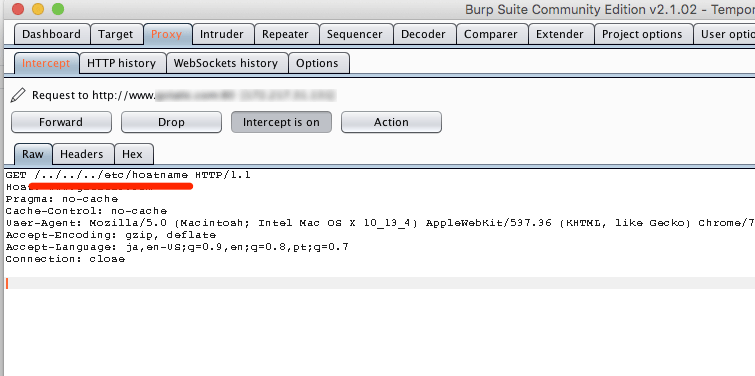Place cursor on the highlighted empty editor line
The width and height of the screenshot is (755, 376).
(x=380, y=283)
